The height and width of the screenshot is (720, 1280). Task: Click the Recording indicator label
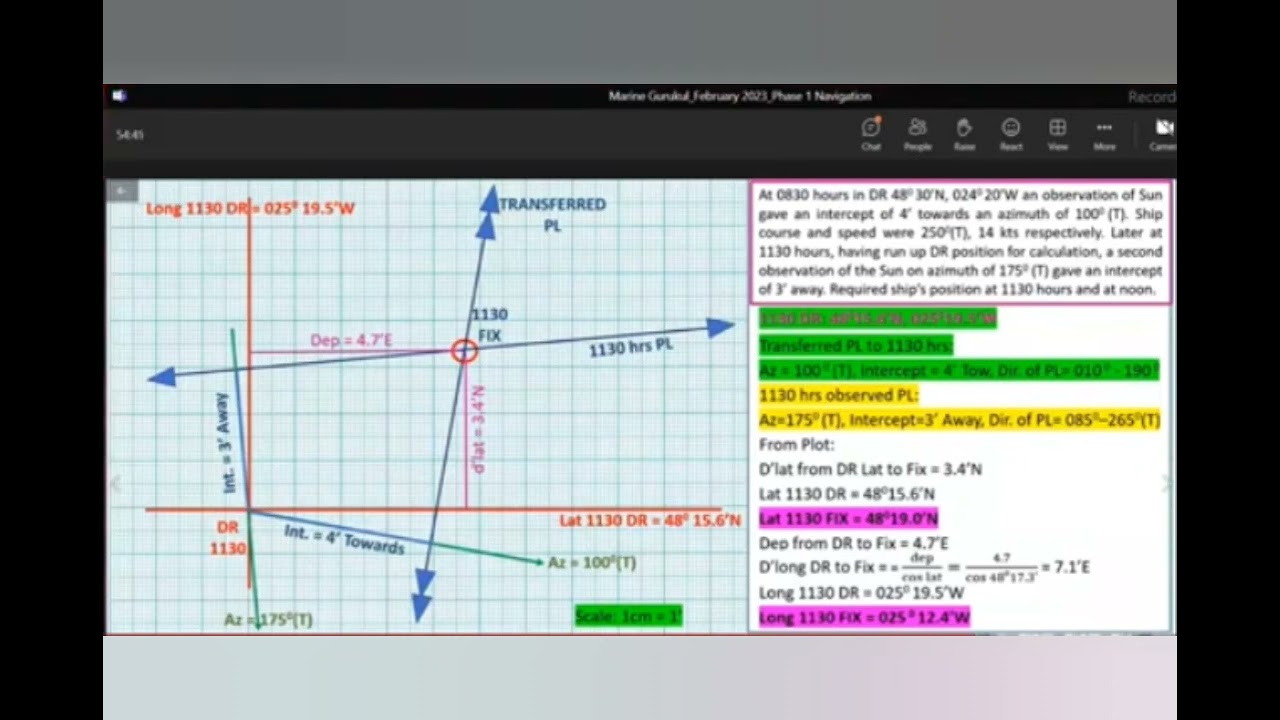1152,97
